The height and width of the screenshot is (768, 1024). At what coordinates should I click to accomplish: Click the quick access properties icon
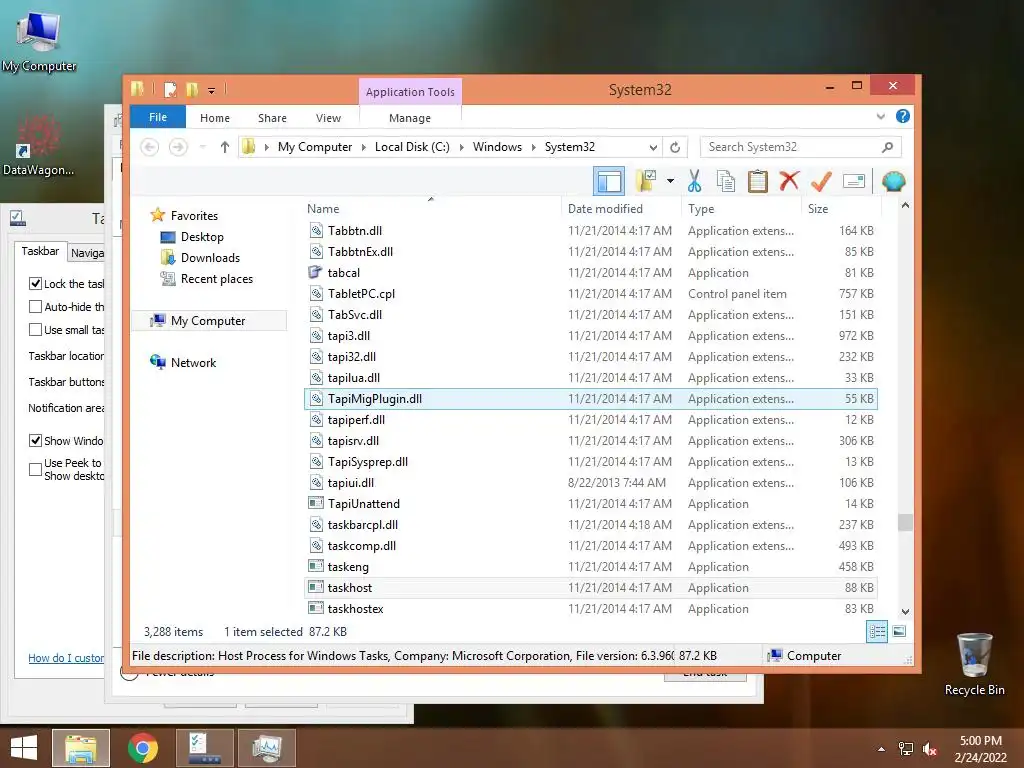pos(170,89)
